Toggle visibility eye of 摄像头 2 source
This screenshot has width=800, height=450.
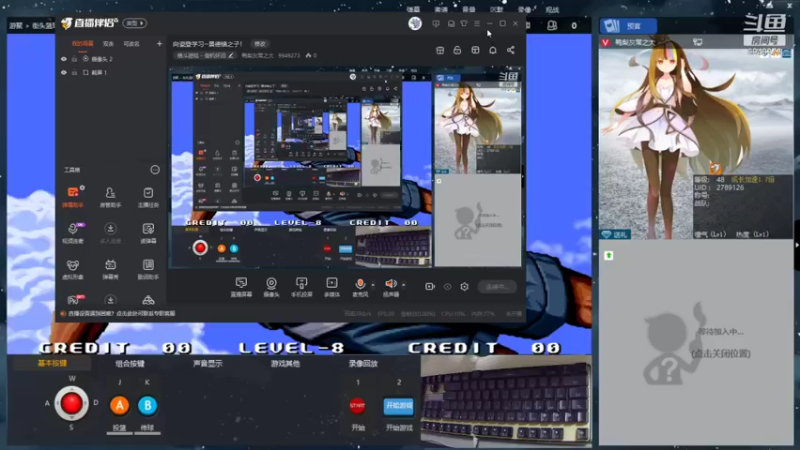(64, 59)
